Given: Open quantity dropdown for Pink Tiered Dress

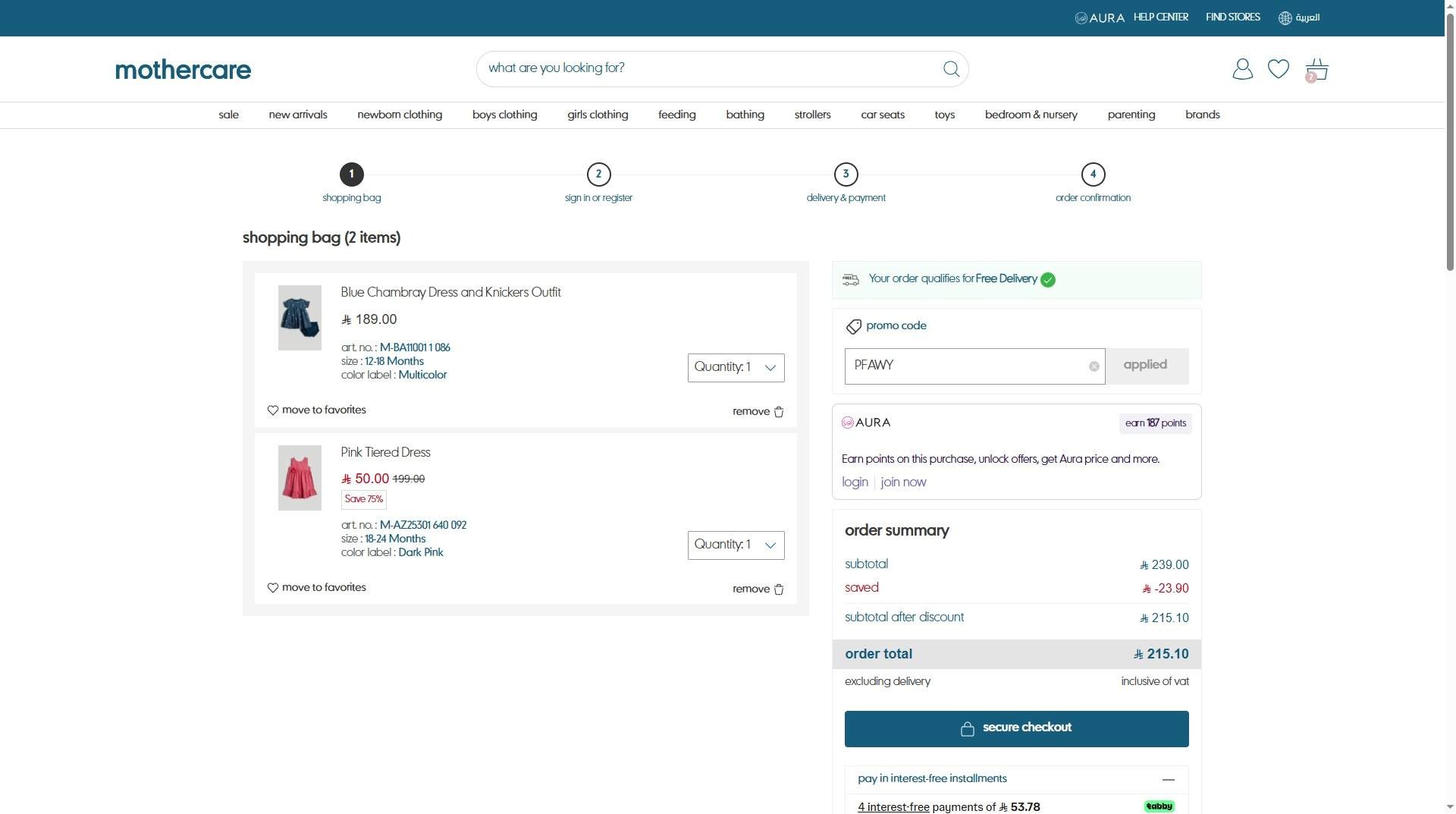Looking at the screenshot, I should coord(736,545).
